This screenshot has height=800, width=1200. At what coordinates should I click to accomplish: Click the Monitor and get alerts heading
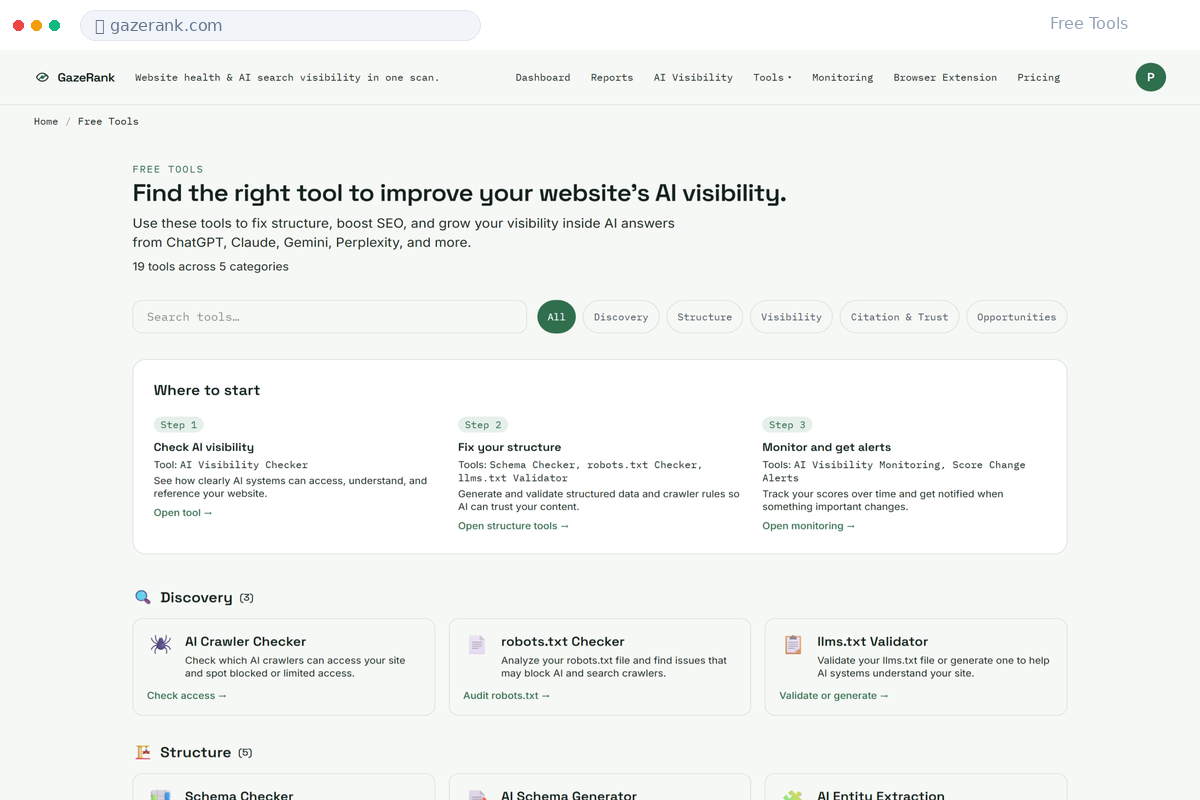click(826, 447)
